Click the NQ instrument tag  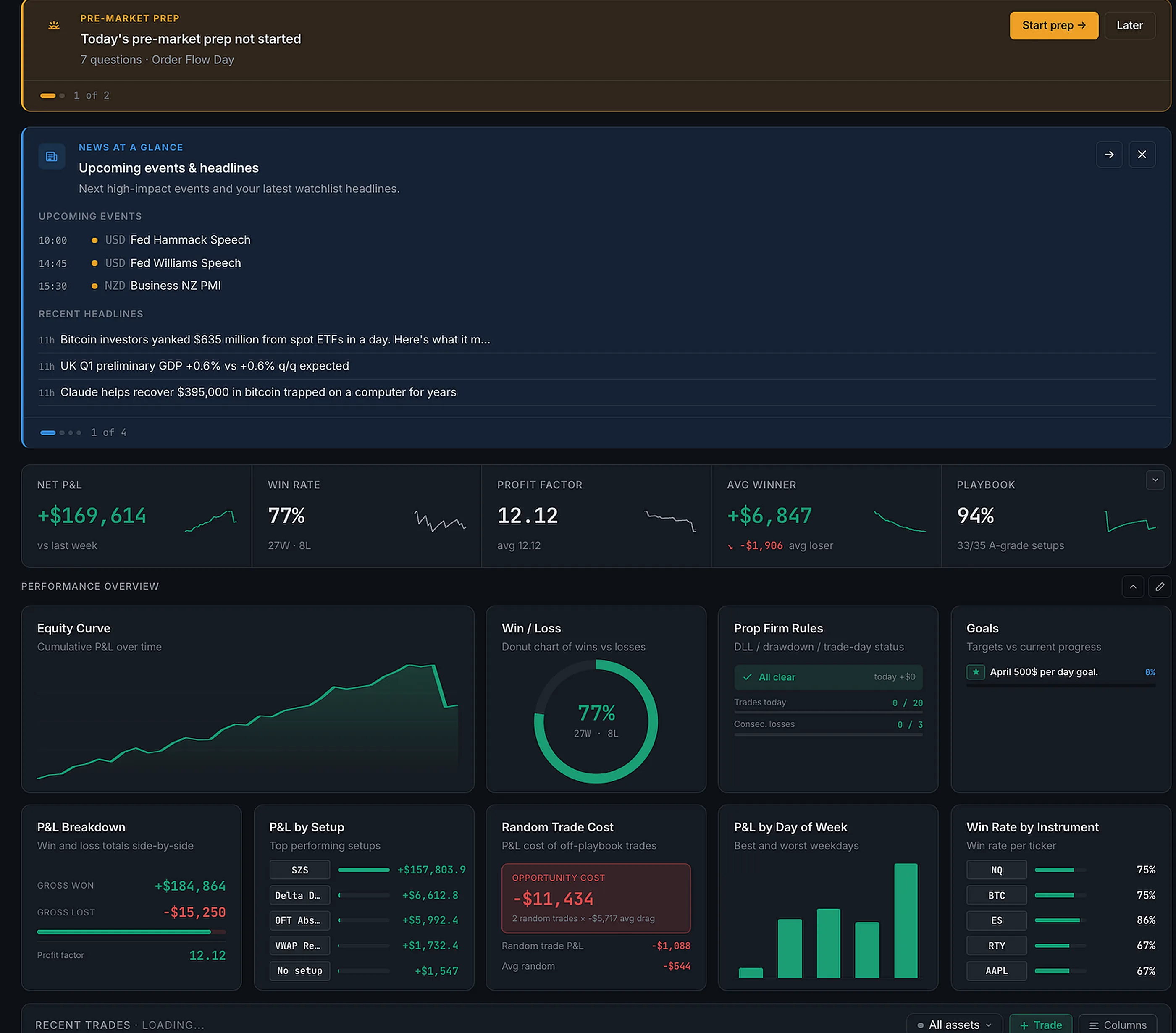[997, 870]
